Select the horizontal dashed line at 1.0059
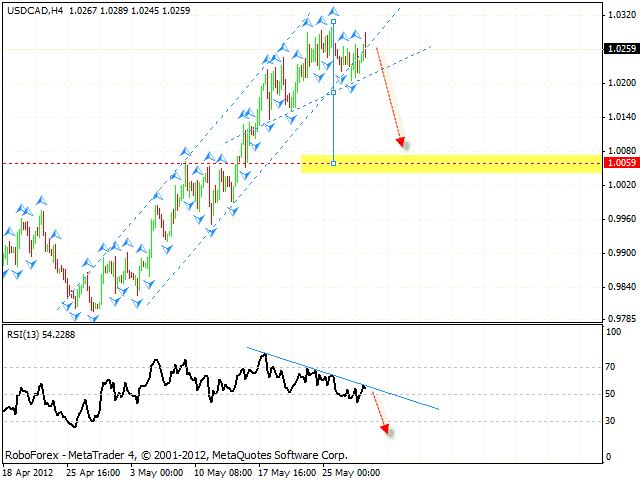This screenshot has height=480, width=640. click(150, 163)
